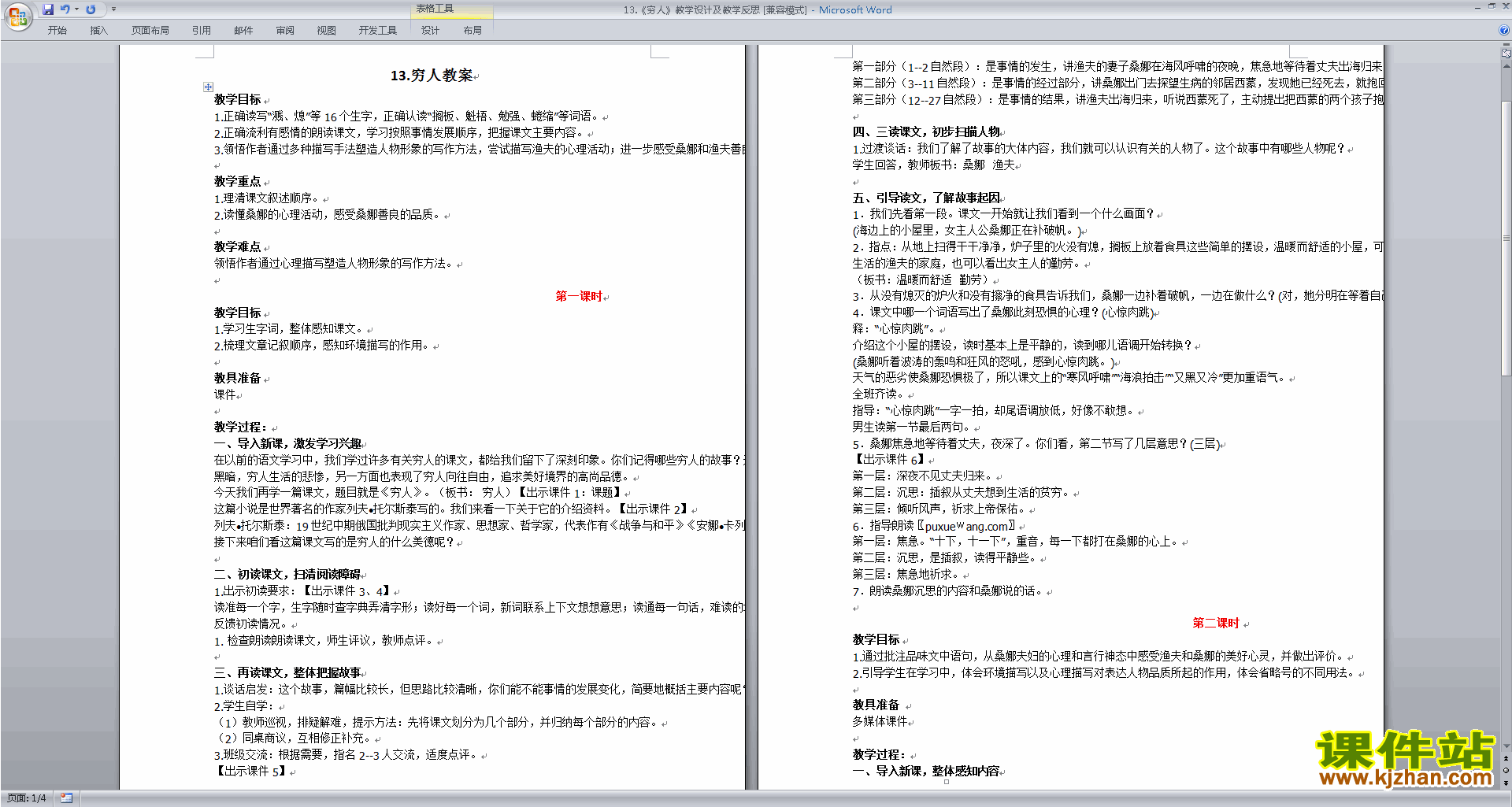Click the select browse object circle

pyautogui.click(x=1506, y=770)
